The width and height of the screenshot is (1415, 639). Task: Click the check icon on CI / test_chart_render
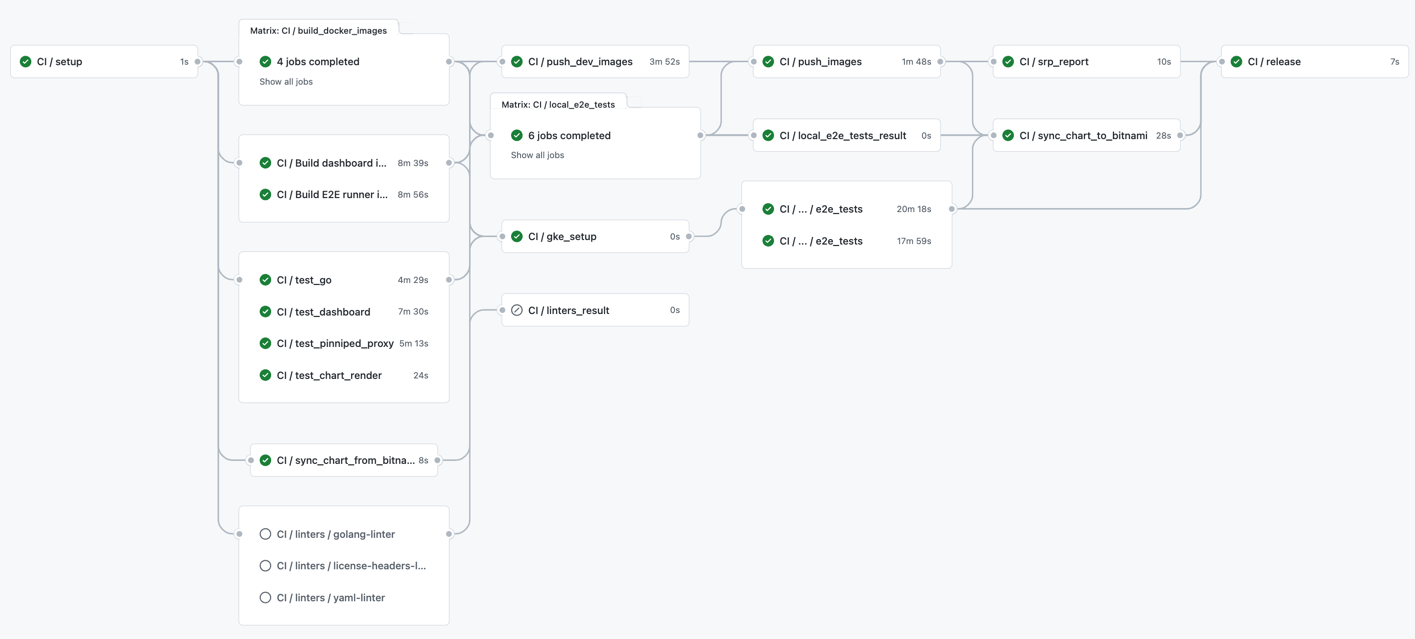point(265,375)
